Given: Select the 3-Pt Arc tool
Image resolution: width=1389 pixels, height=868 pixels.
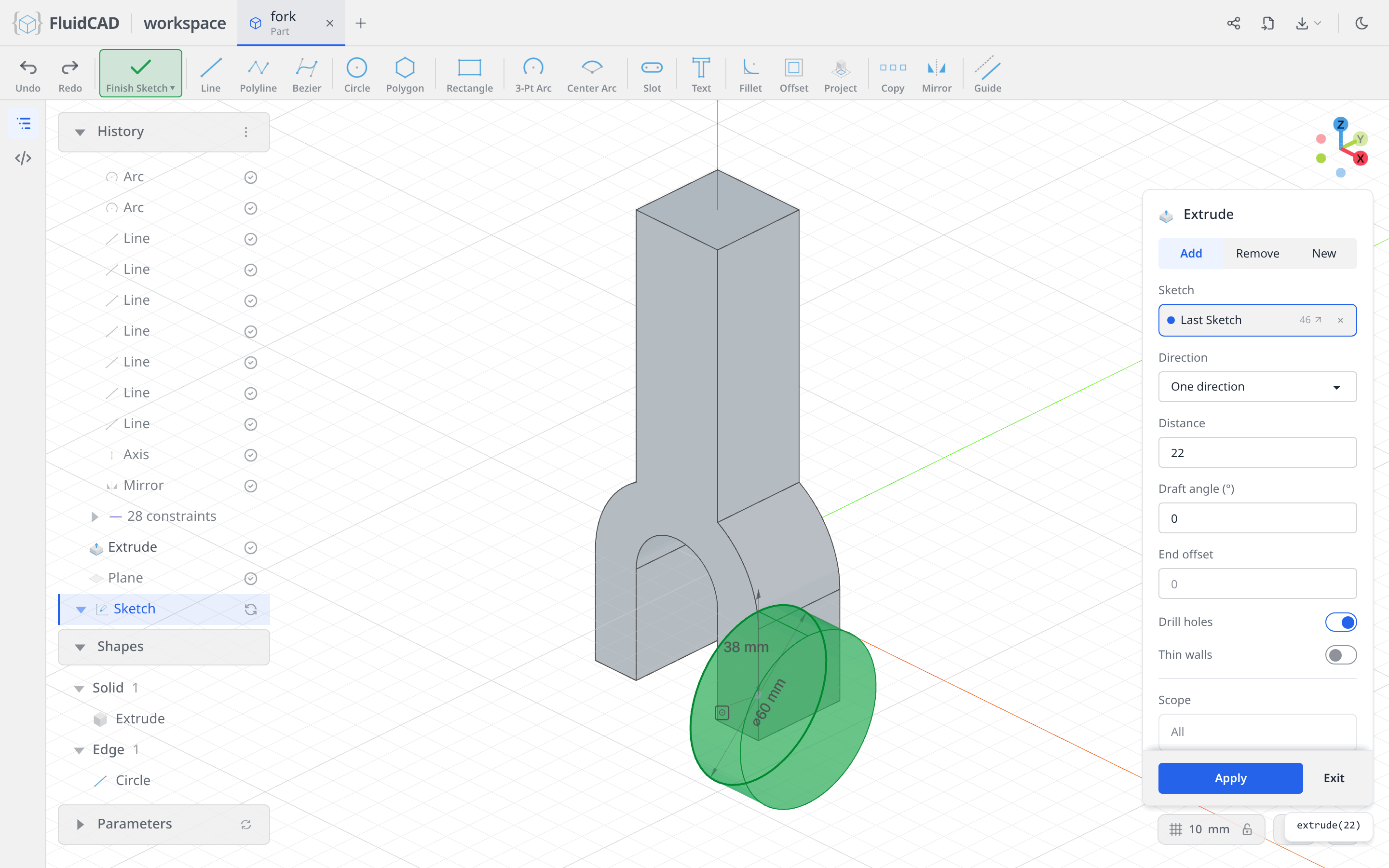Looking at the screenshot, I should coord(532,75).
